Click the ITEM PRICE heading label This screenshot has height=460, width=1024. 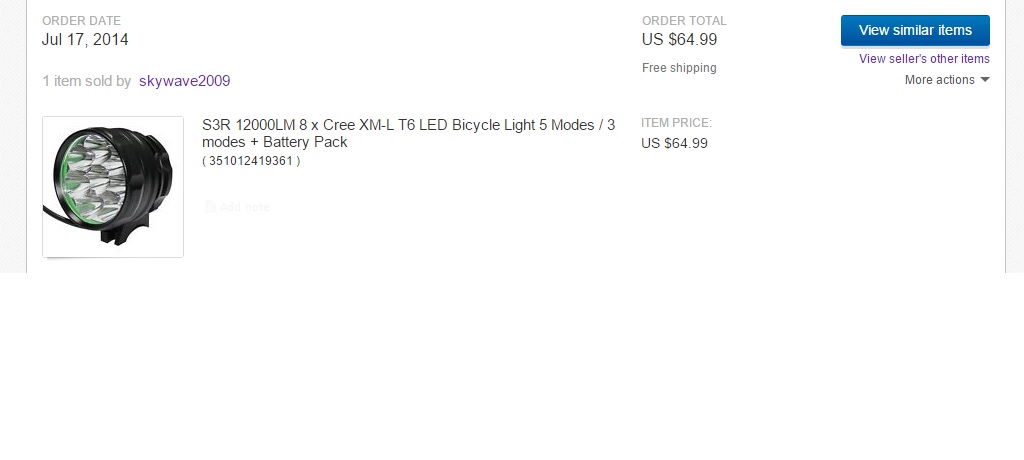pyautogui.click(x=676, y=123)
